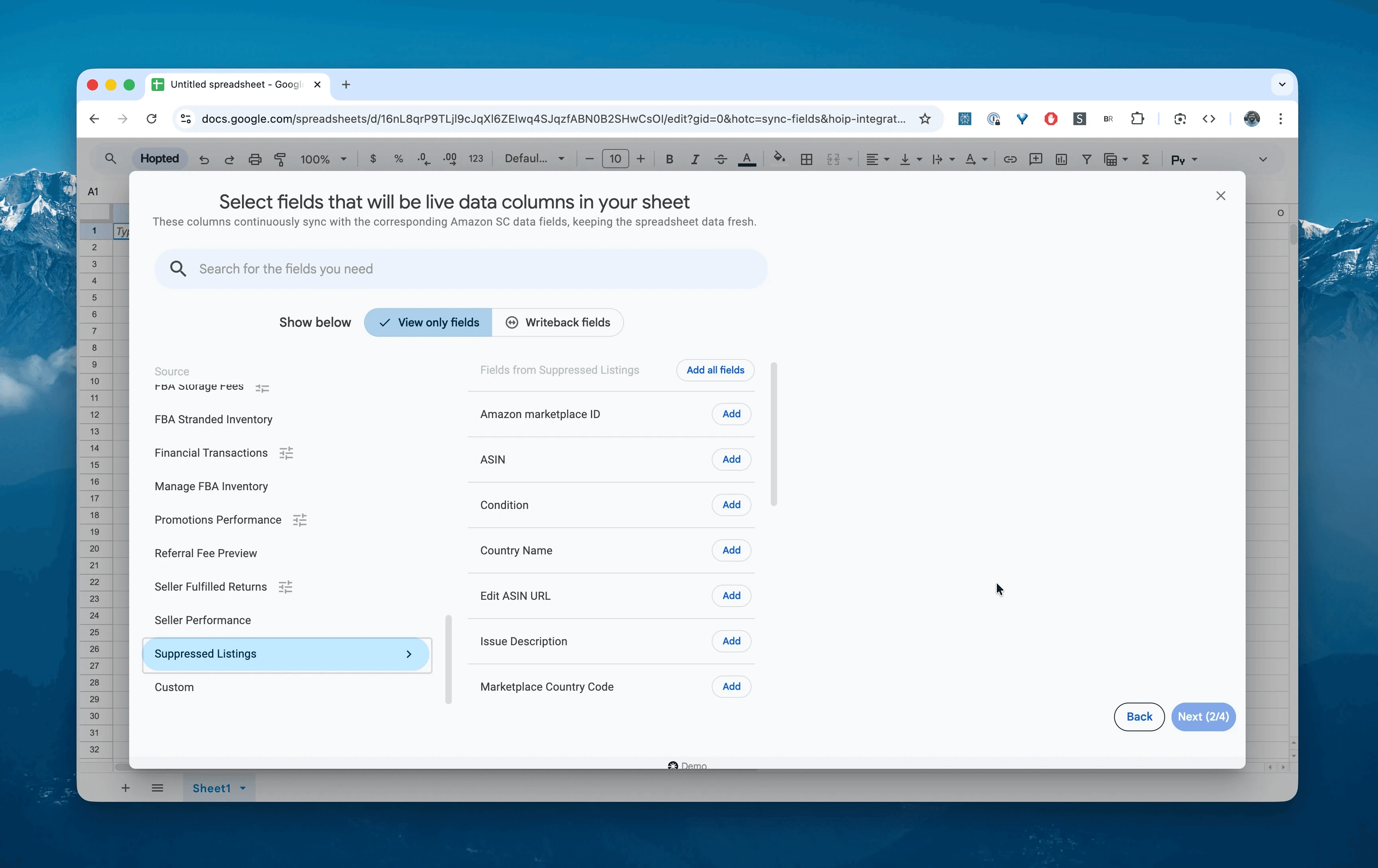Click the increase decimal places icon
Image resolution: width=1378 pixels, height=868 pixels.
450,159
